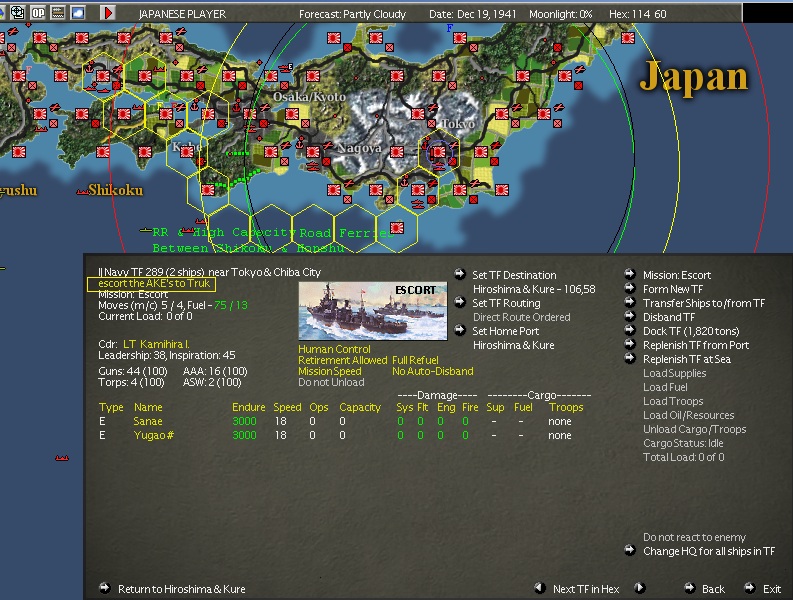
Task: Edit the TF note 'escort the AKE's to Truk'
Action: [152, 284]
